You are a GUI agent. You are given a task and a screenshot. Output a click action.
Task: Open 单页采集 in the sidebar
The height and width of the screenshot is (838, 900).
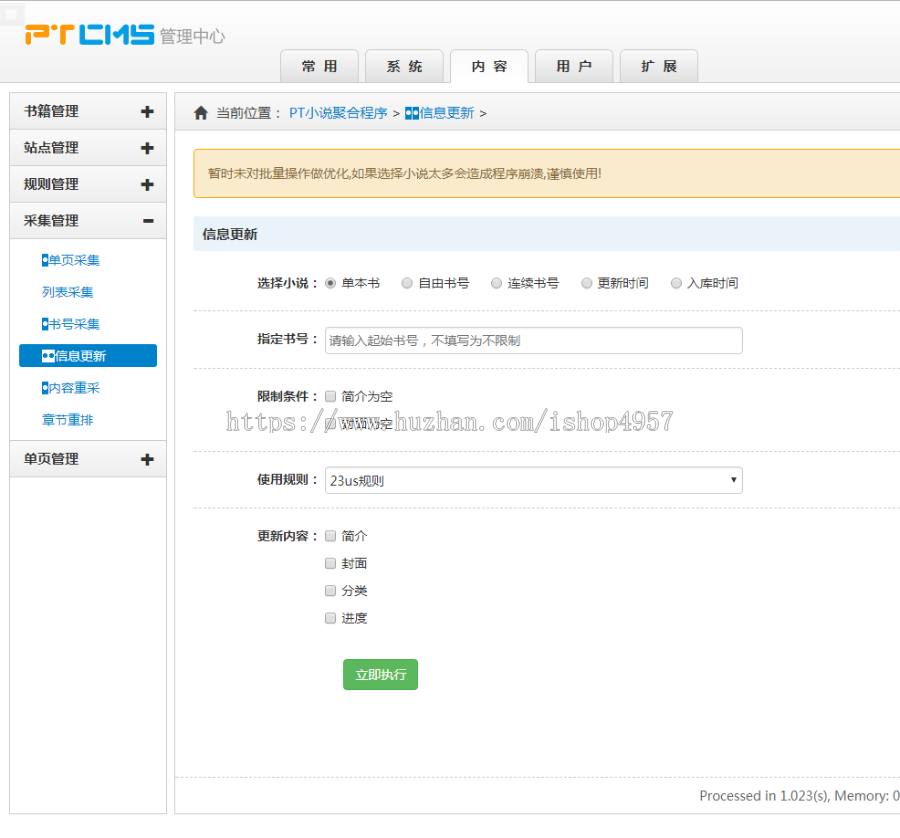[x=71, y=261]
